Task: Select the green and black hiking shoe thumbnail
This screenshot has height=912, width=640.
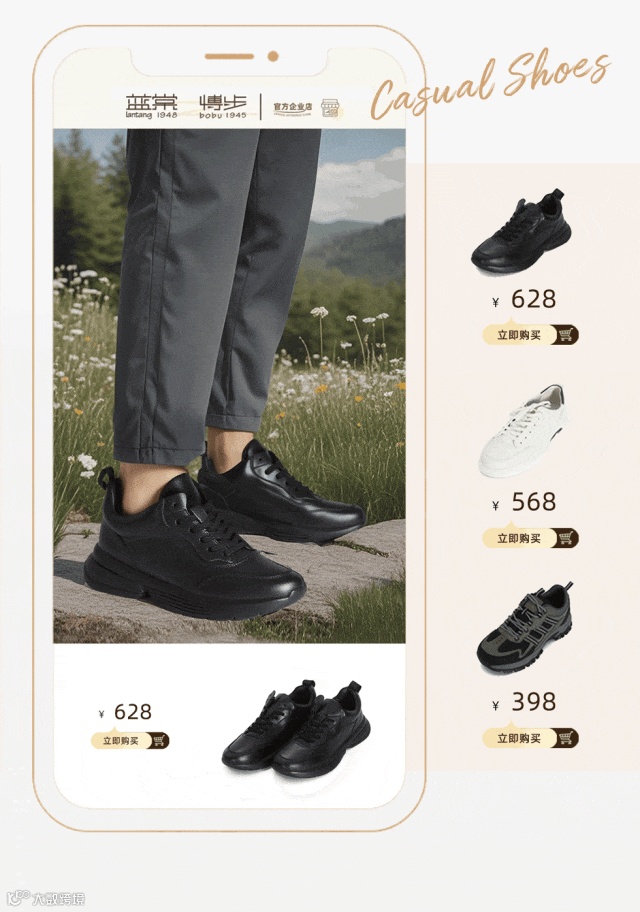Action: (524, 628)
